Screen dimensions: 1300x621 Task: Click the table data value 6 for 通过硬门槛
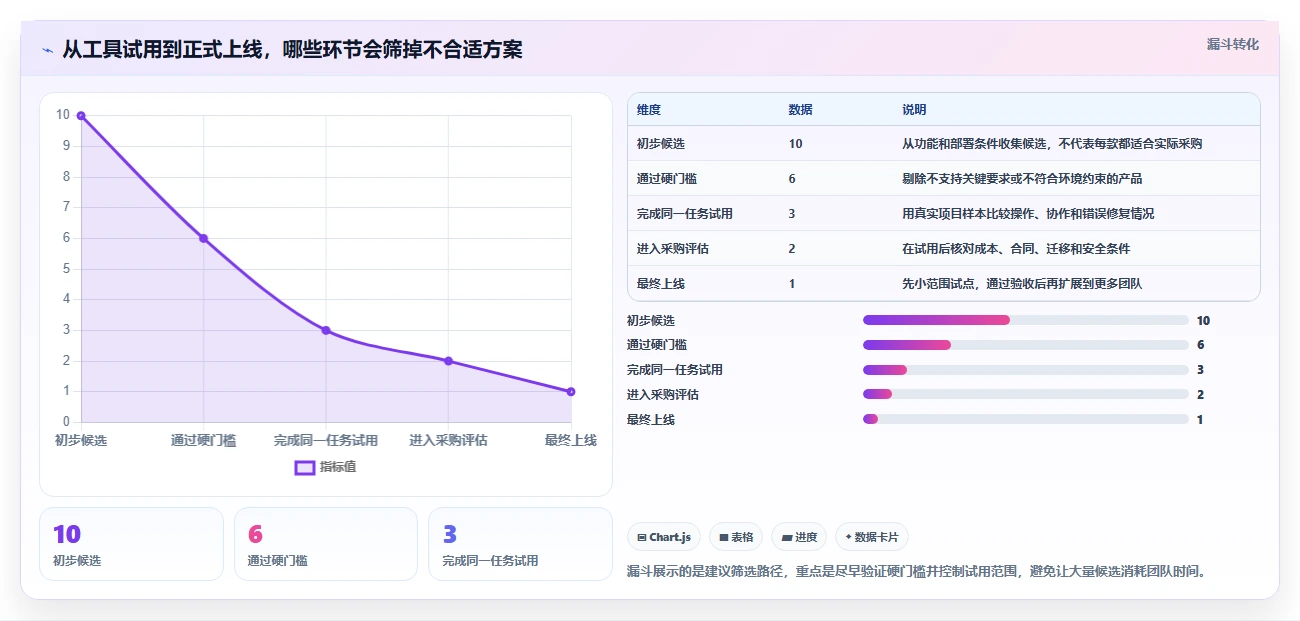[792, 179]
